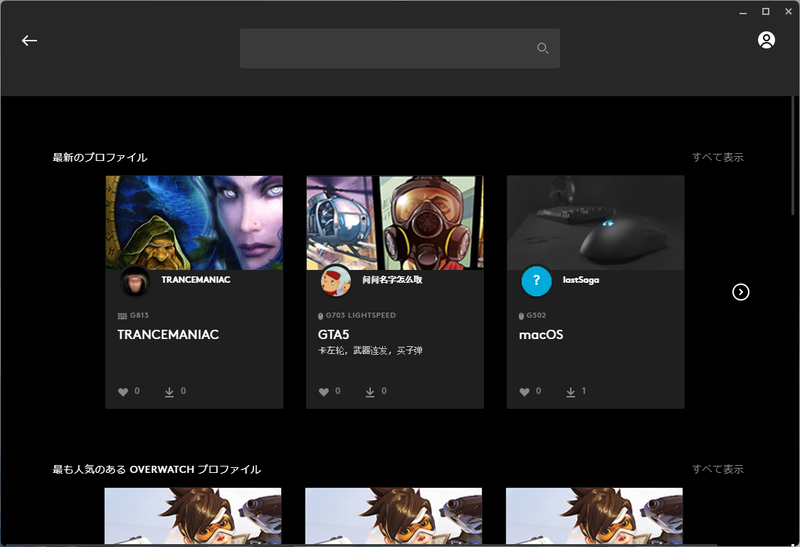This screenshot has width=800, height=547.
Task: Select TRANCEMANIAC profile title
Action: pyautogui.click(x=168, y=335)
